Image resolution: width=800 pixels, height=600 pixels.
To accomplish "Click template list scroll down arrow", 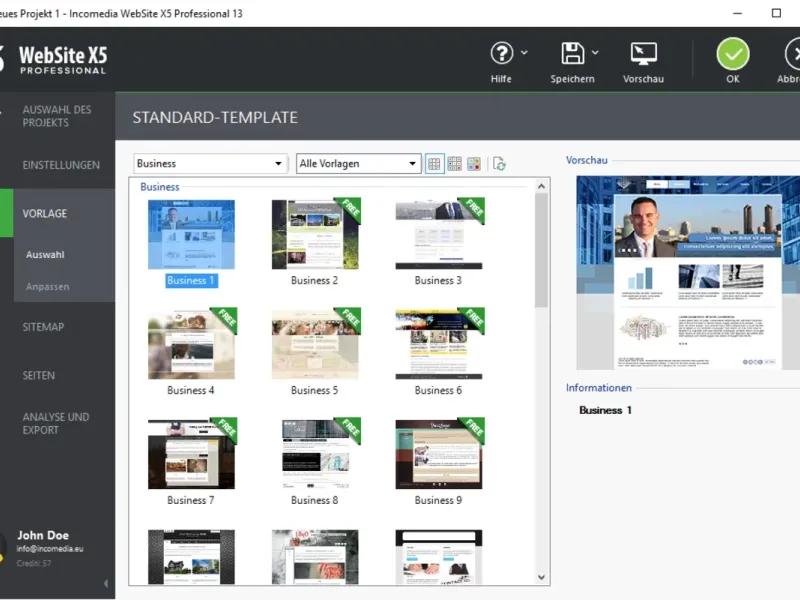I will [541, 578].
